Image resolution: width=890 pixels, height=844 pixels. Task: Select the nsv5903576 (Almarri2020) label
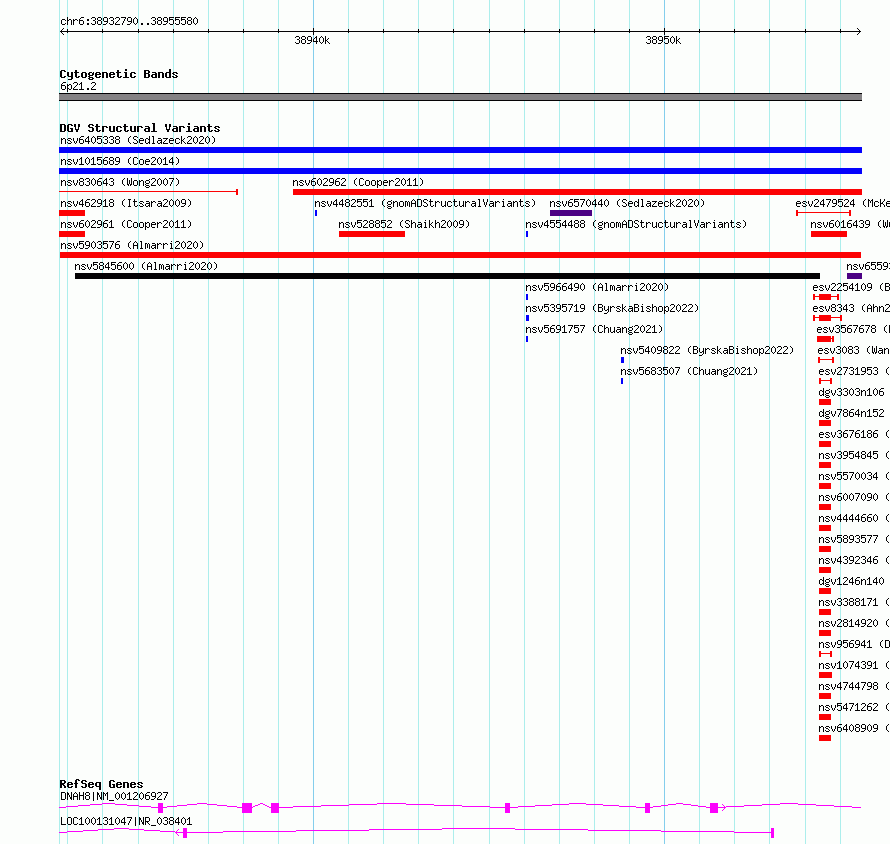(132, 245)
